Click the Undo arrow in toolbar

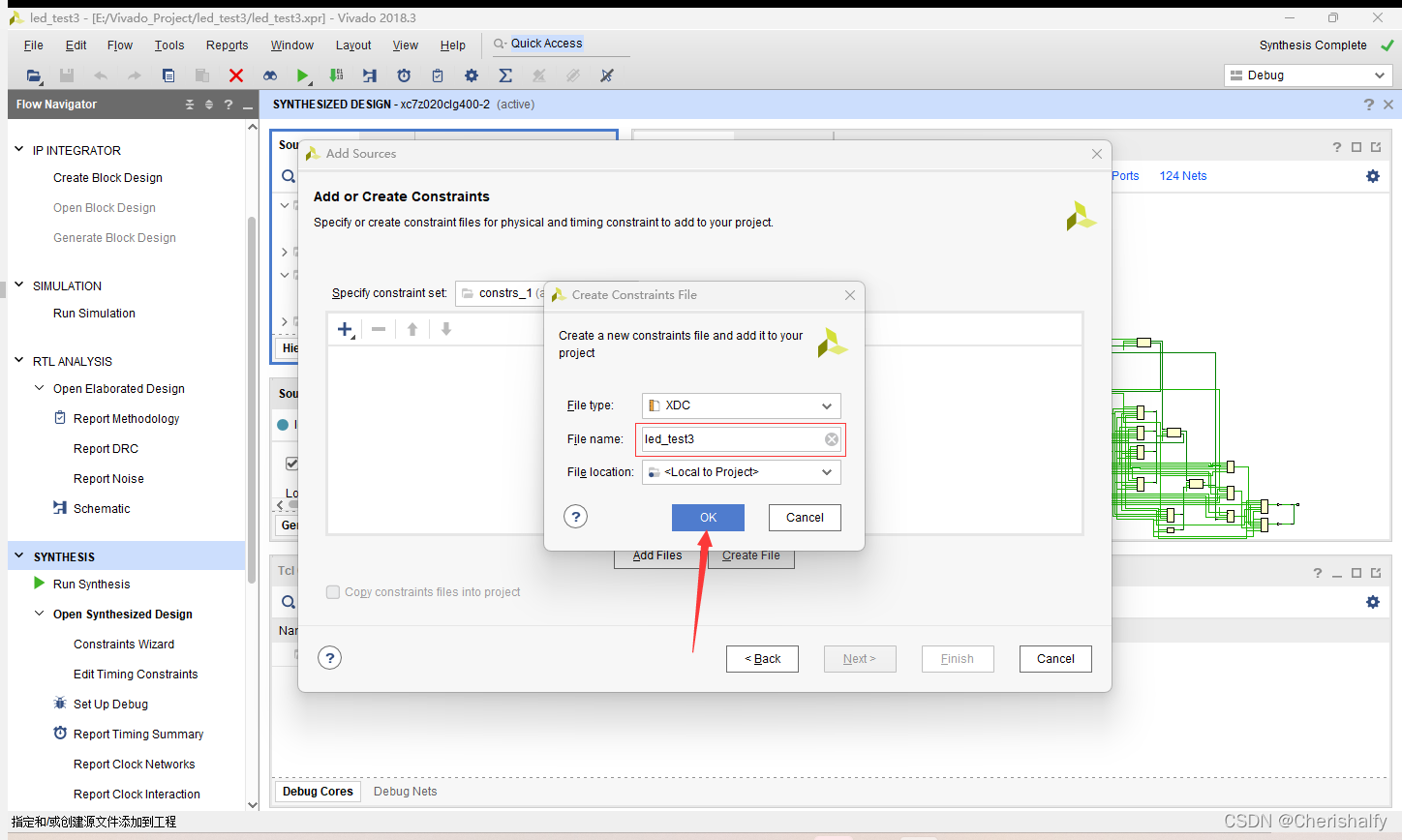(101, 75)
